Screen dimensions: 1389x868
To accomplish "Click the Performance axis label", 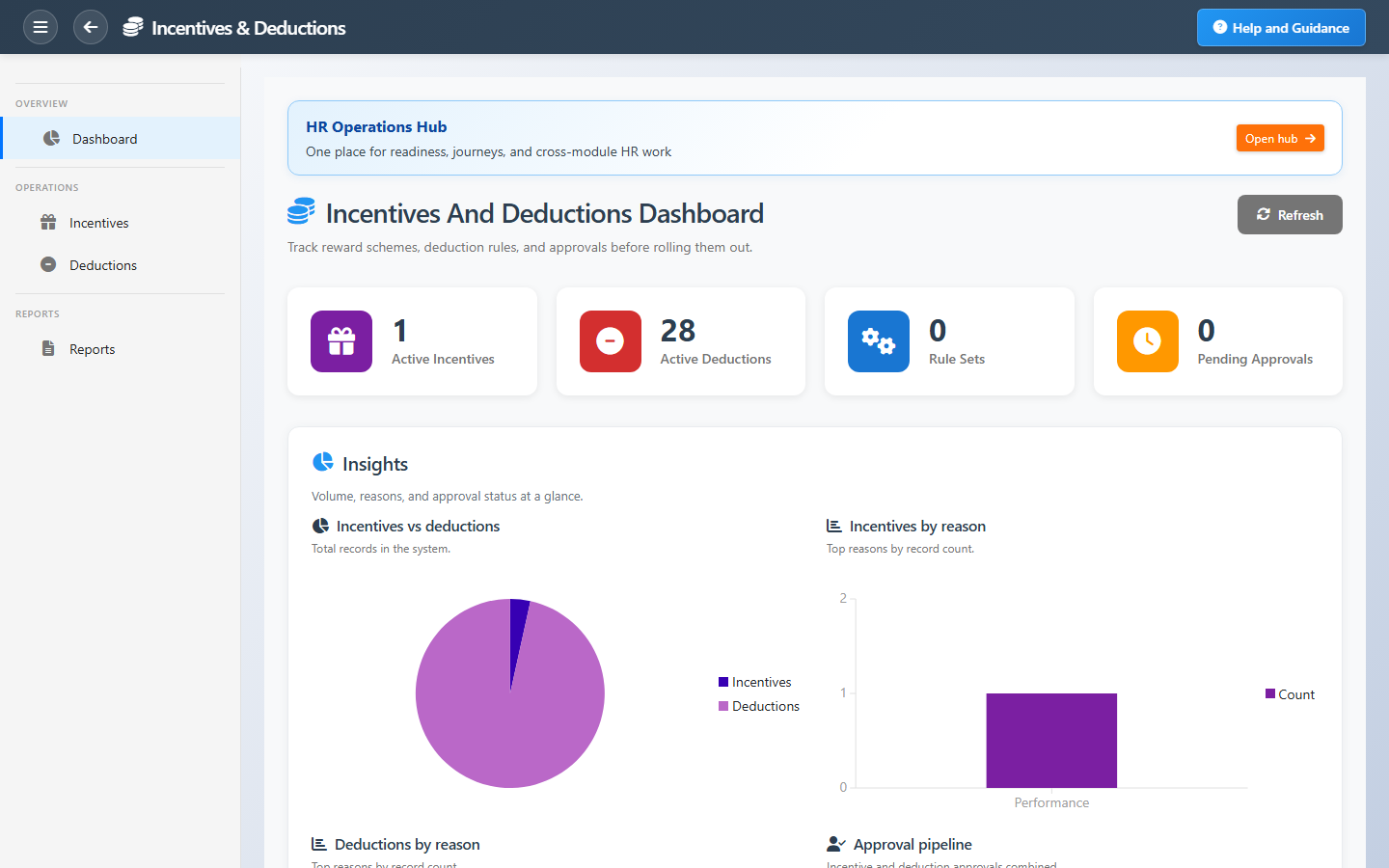I will pyautogui.click(x=1051, y=802).
